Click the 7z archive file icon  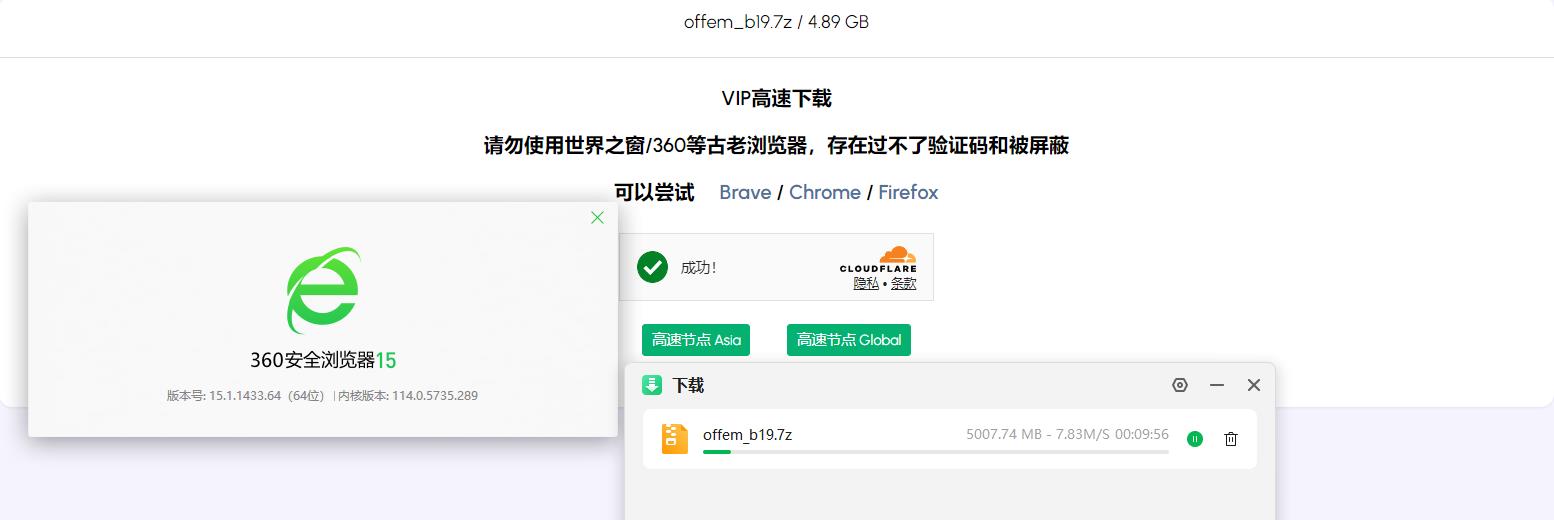pyautogui.click(x=675, y=438)
